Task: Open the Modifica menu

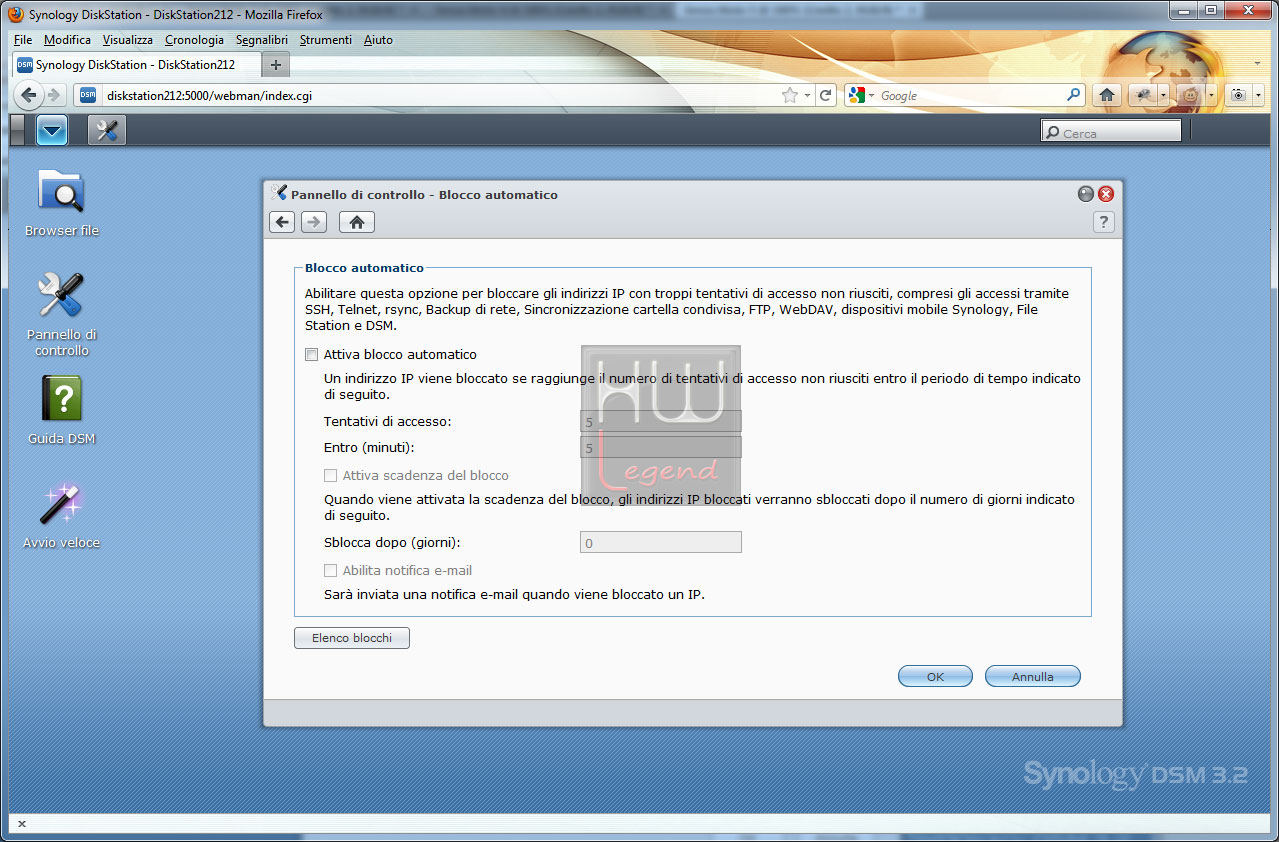Action: tap(67, 40)
